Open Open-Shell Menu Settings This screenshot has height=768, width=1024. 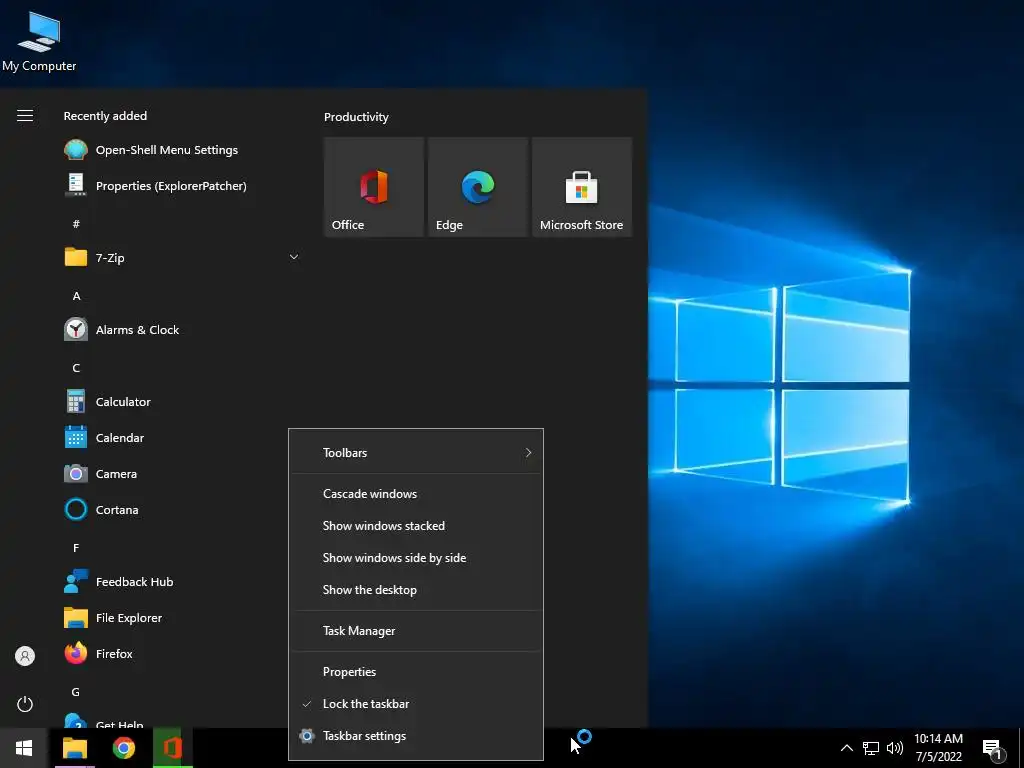[183, 150]
